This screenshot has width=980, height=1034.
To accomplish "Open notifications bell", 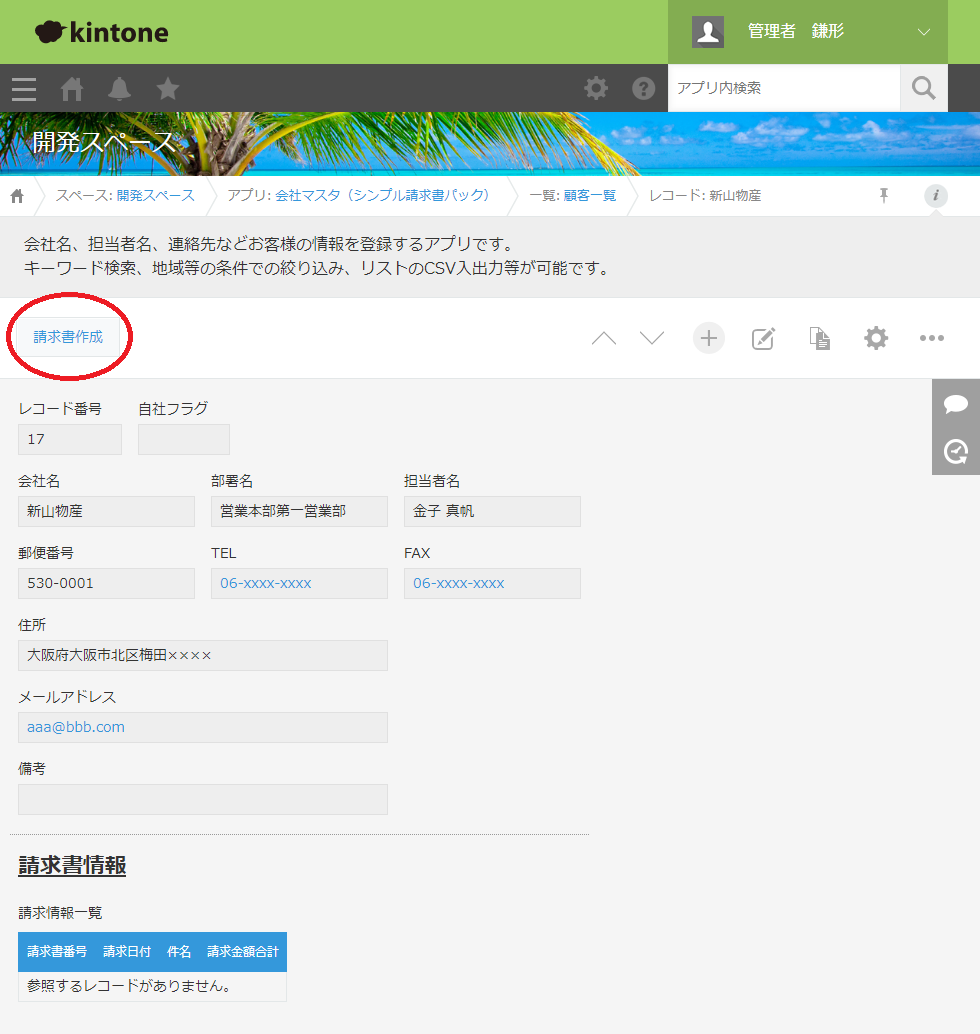I will point(119,88).
